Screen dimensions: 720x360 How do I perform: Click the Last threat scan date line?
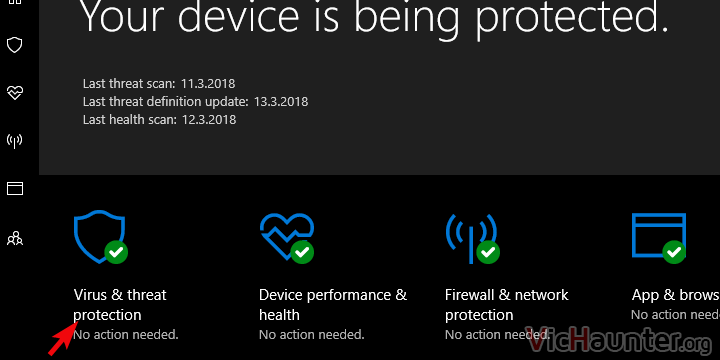[159, 84]
